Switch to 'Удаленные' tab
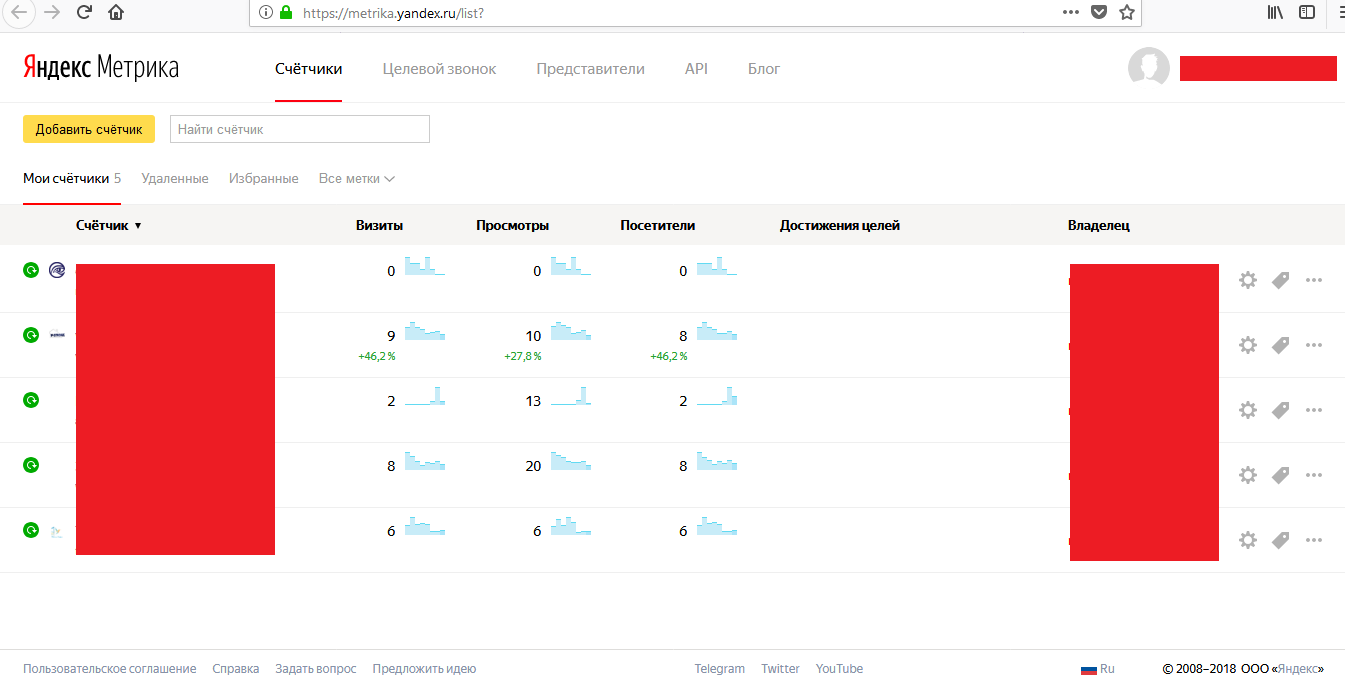Viewport: 1345px width, 675px height. [x=175, y=178]
